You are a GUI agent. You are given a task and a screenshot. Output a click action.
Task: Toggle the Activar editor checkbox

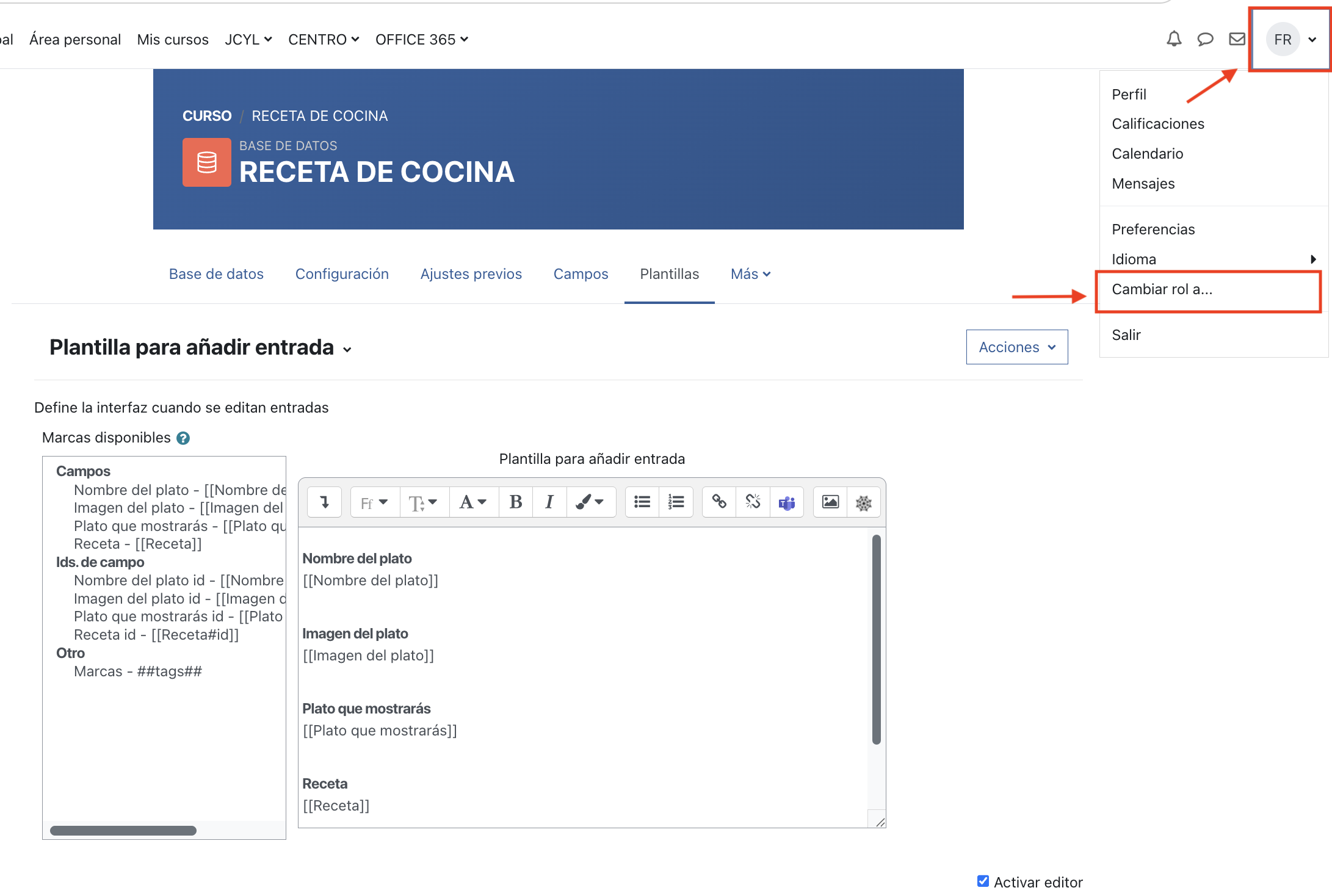point(983,881)
